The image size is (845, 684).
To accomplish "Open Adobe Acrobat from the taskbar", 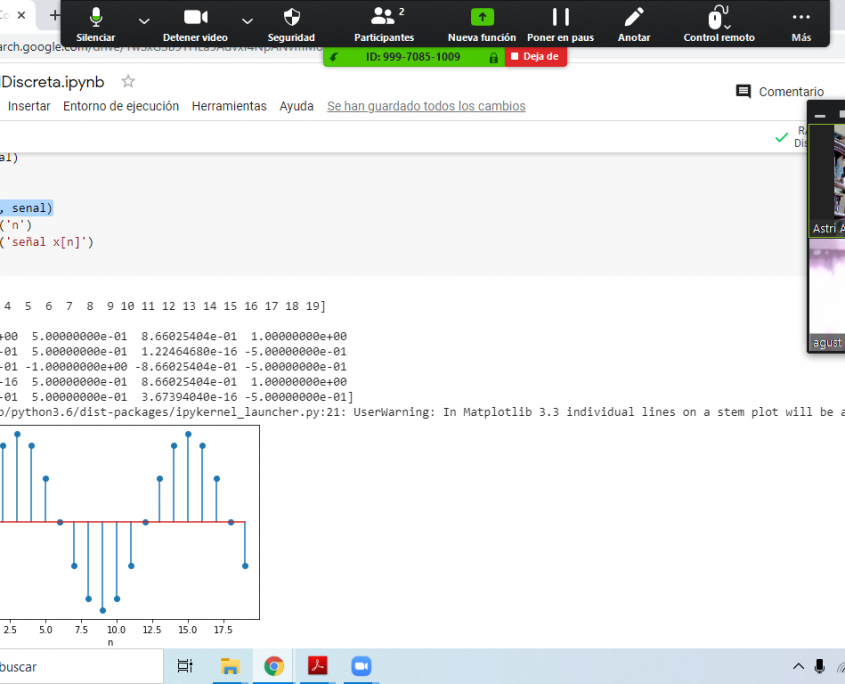I will coord(318,666).
